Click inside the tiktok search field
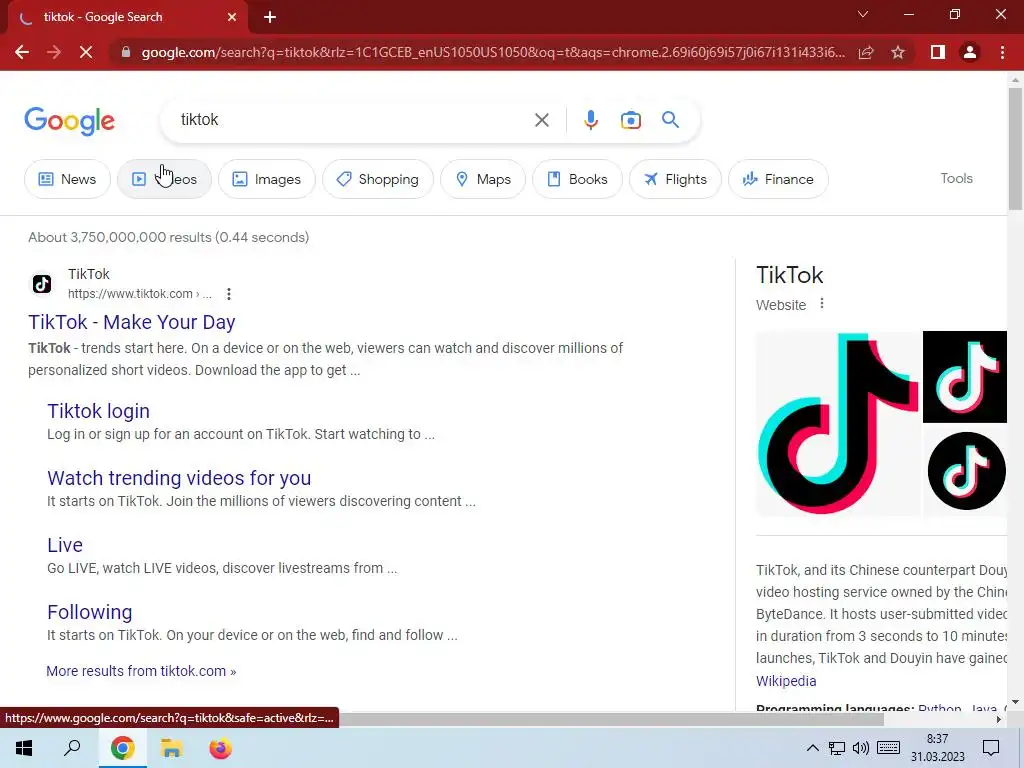Screen dimensions: 1024x768 click(353, 120)
